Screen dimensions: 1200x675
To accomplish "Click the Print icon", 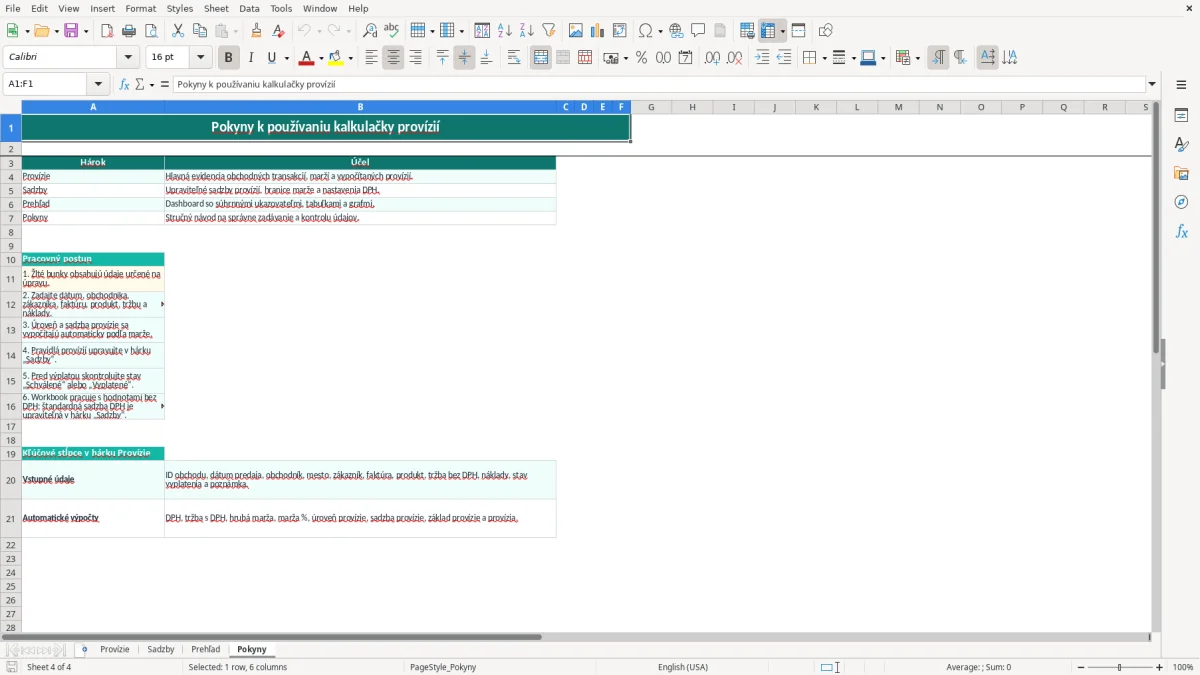I will 129,31.
